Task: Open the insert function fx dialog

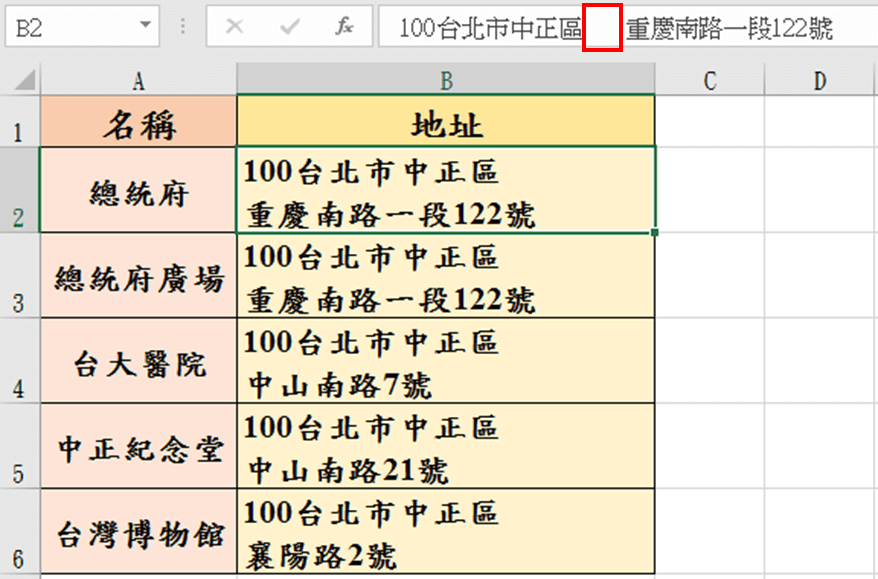Action: (344, 27)
